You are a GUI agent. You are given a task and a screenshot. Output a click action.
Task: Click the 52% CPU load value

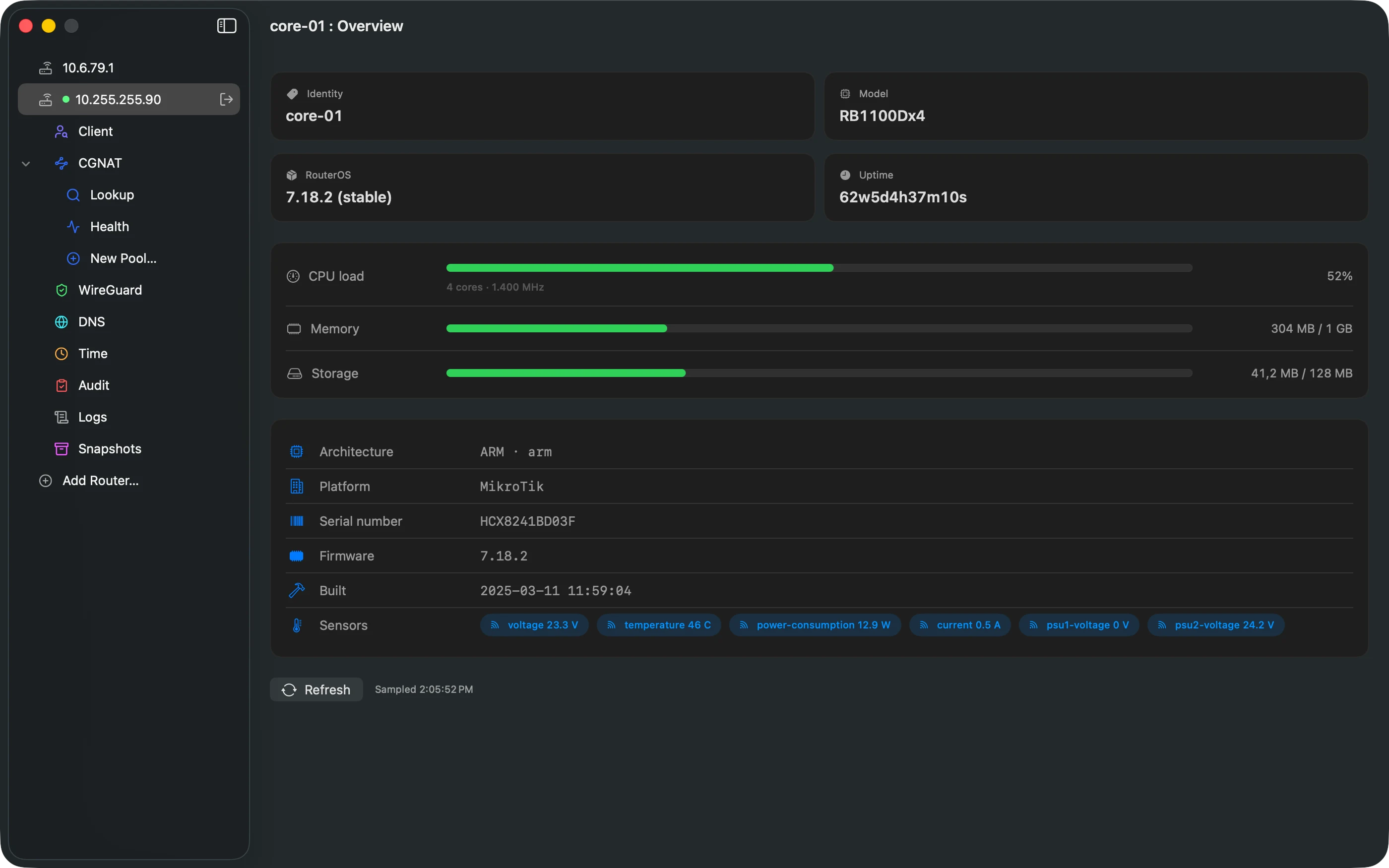(x=1339, y=276)
